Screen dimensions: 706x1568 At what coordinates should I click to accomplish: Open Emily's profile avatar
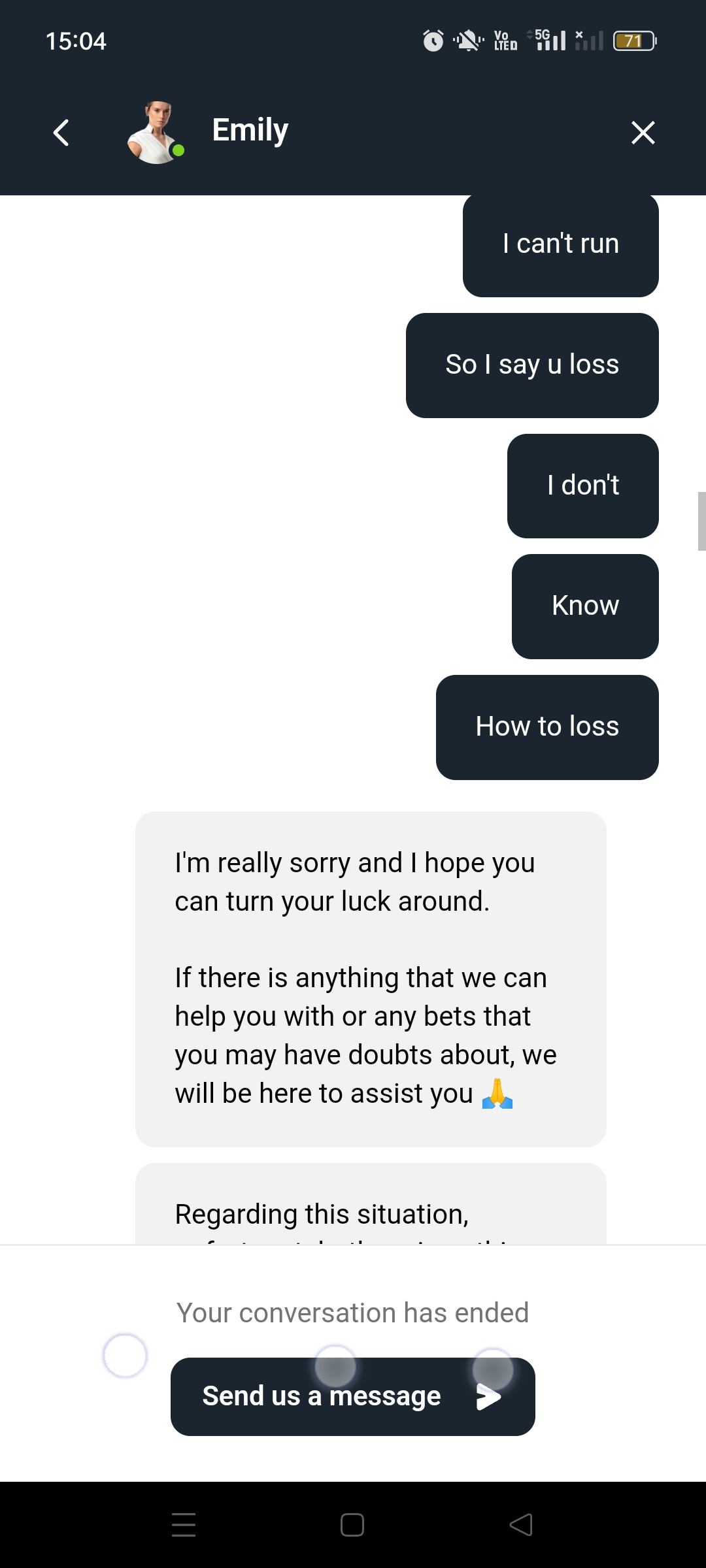tap(156, 133)
